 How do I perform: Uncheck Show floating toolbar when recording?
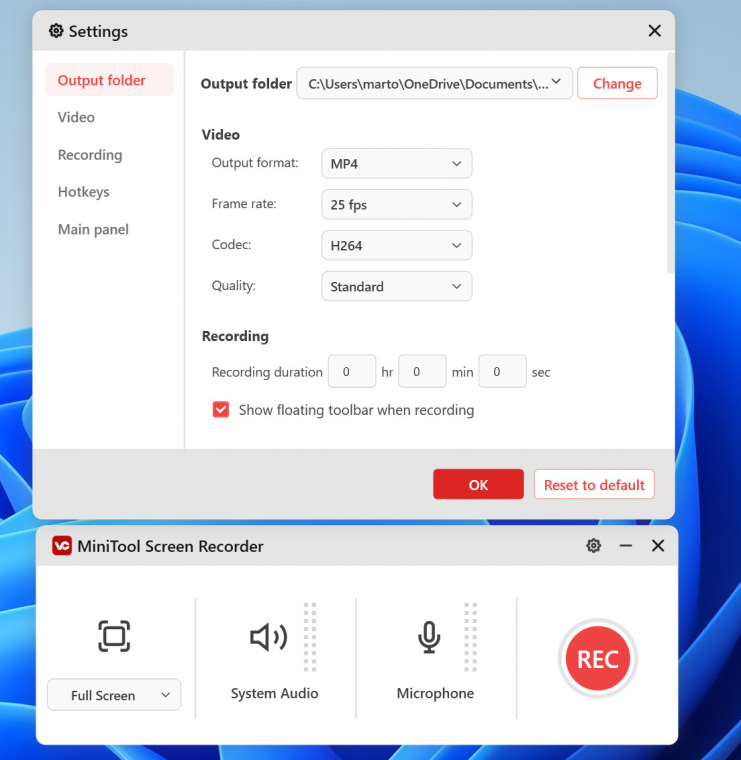pos(220,410)
